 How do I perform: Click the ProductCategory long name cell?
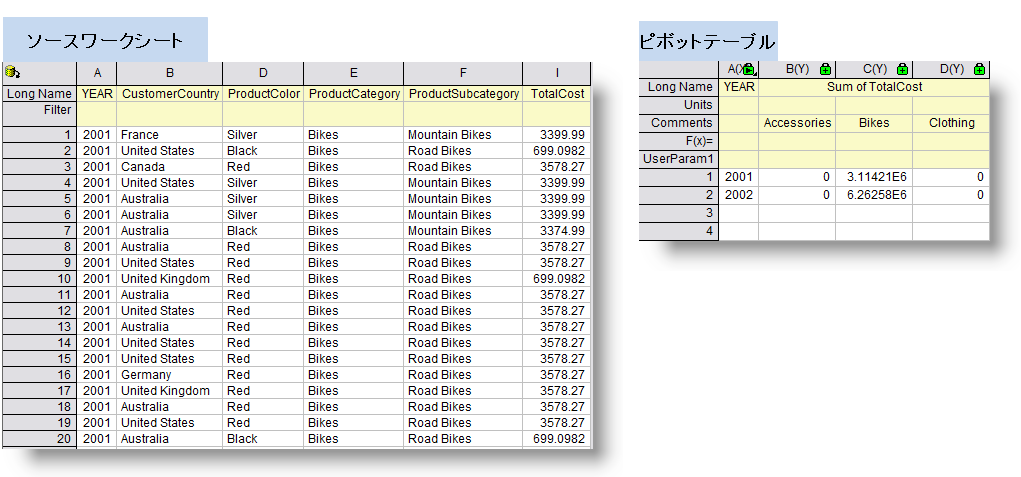coord(354,94)
